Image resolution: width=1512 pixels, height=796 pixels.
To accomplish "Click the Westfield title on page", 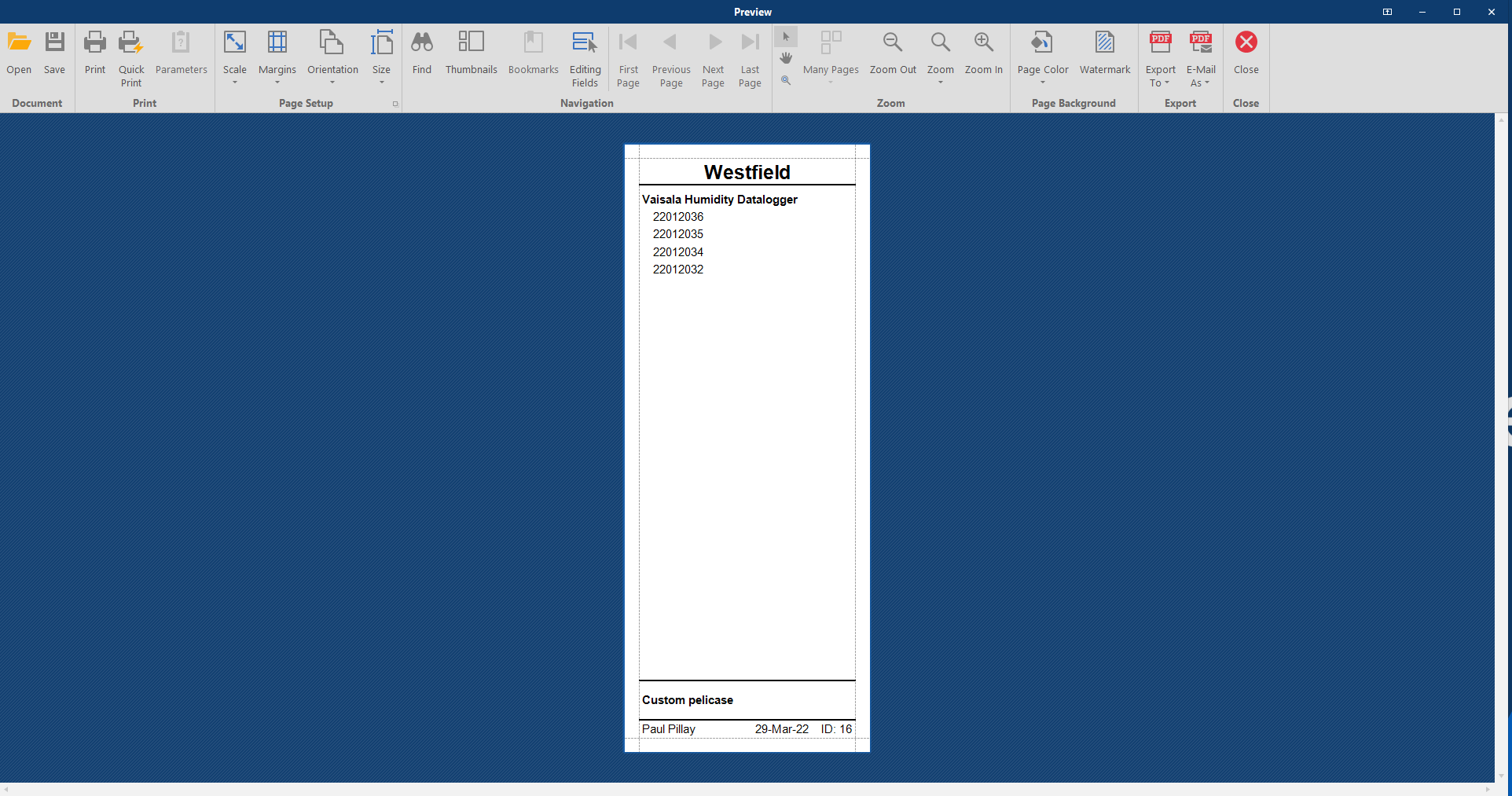I will (x=747, y=172).
